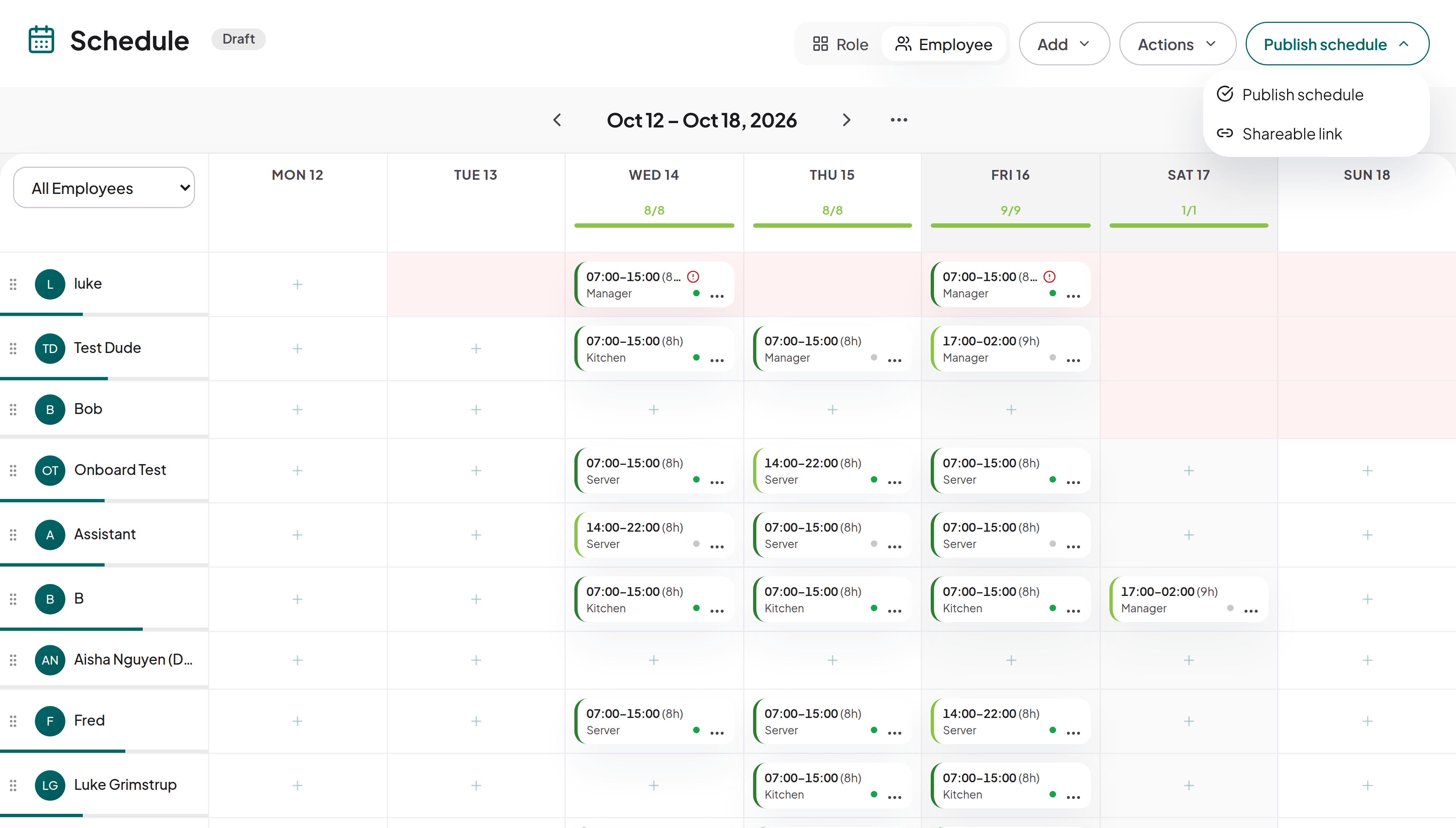Click Wednesday 8/8 coverage progress bar
This screenshot has width=1456, height=828.
pyautogui.click(x=654, y=226)
